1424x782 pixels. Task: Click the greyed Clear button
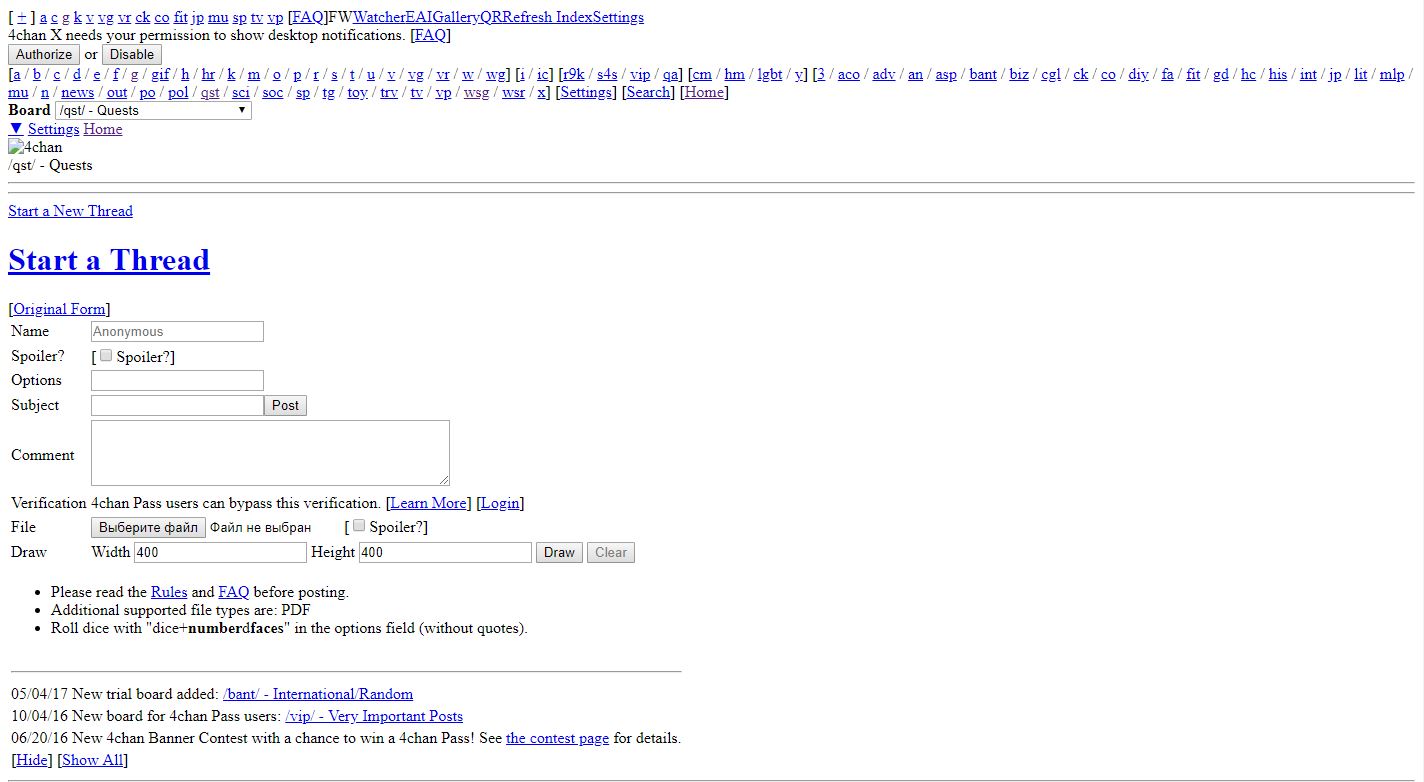point(610,552)
